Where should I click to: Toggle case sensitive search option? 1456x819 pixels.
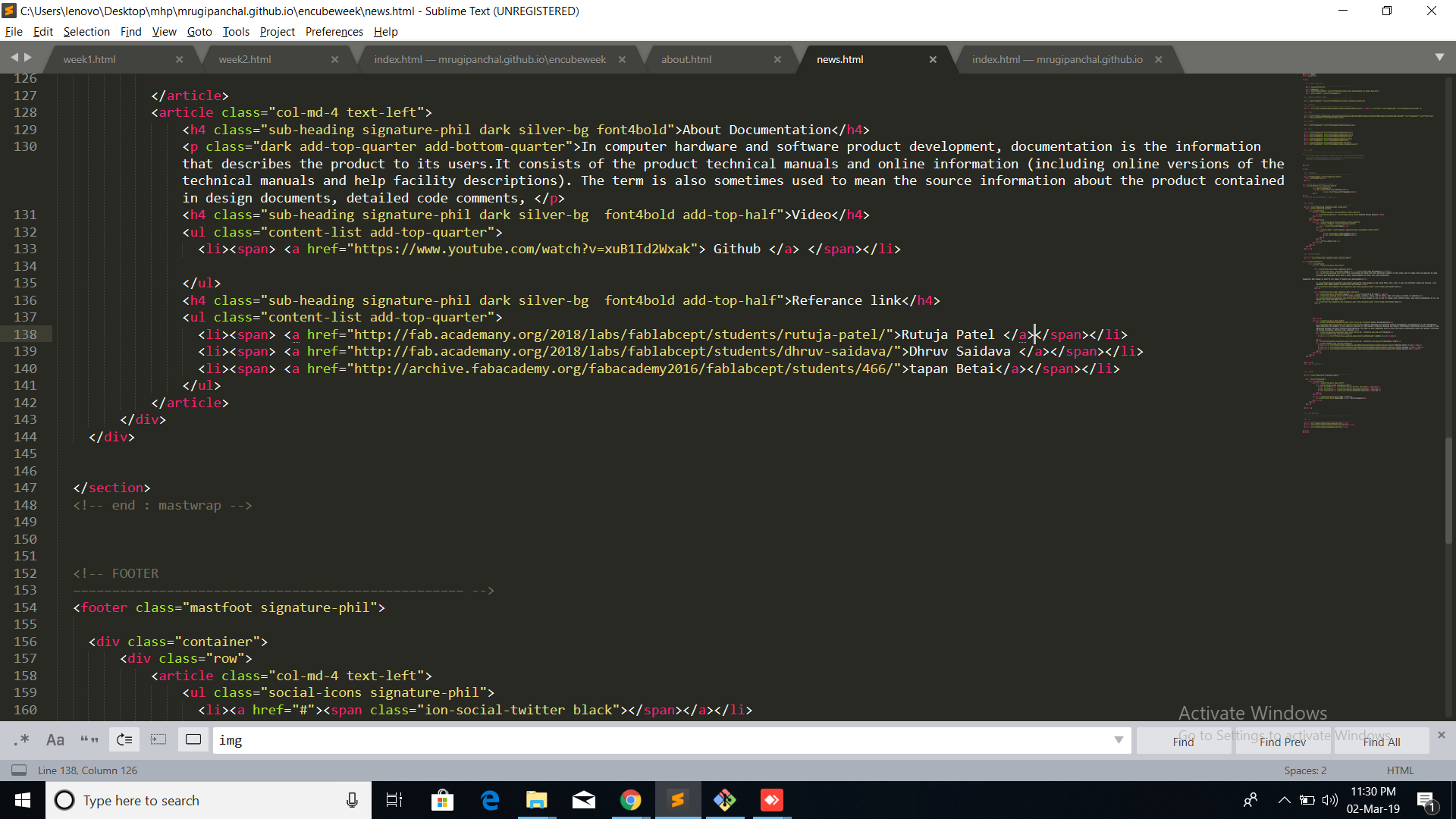[55, 739]
